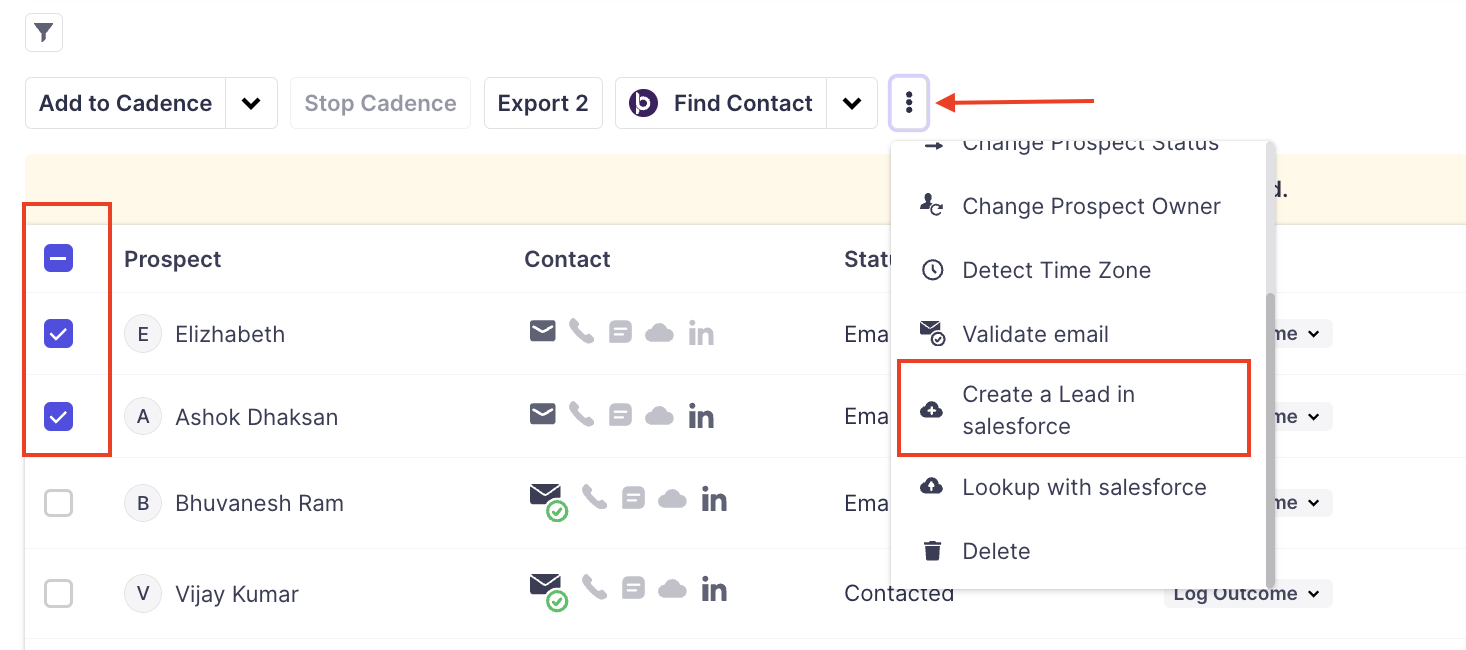The height and width of the screenshot is (650, 1466).
Task: Click Vijay Kumar's validated email icon
Action: coord(546,590)
